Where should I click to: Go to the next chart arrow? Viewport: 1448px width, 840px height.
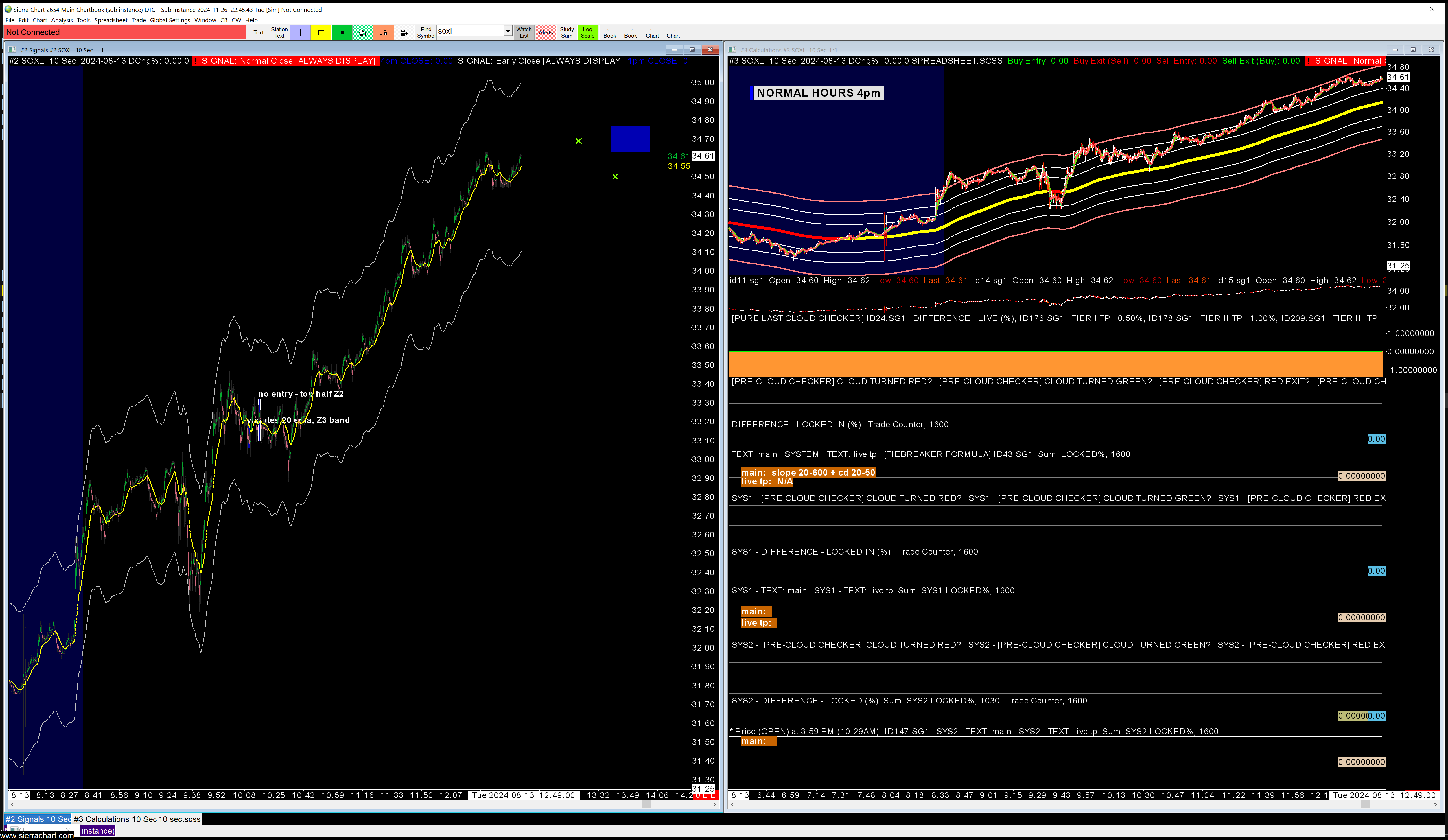point(673,32)
